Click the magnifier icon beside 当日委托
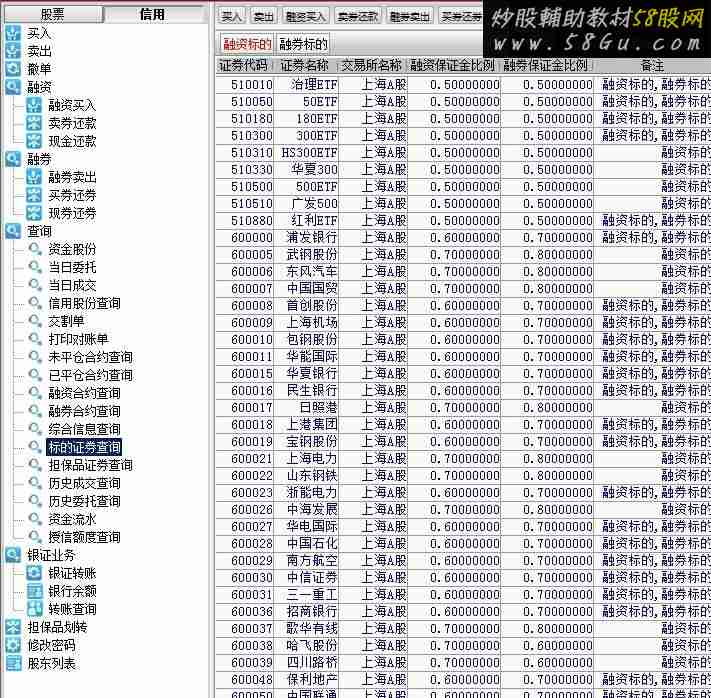This screenshot has width=711, height=698. click(35, 267)
